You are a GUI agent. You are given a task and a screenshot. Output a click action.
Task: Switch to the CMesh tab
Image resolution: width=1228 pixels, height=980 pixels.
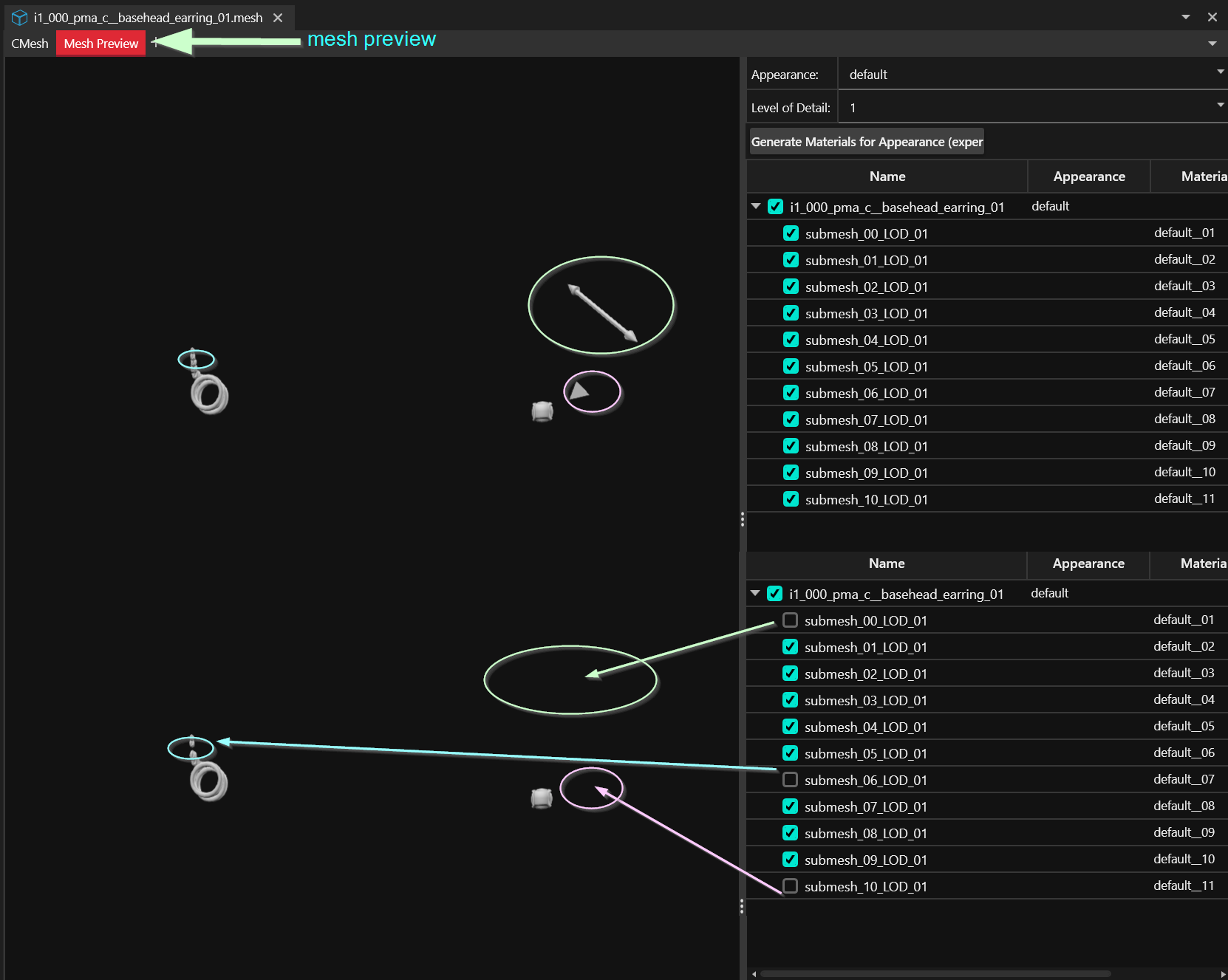30,44
